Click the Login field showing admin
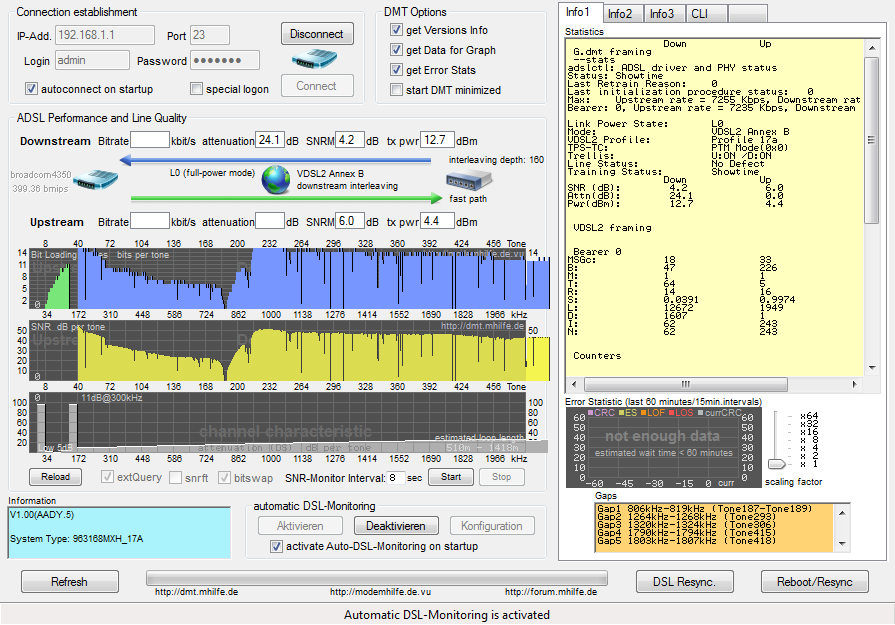This screenshot has height=625, width=895. pyautogui.click(x=92, y=60)
